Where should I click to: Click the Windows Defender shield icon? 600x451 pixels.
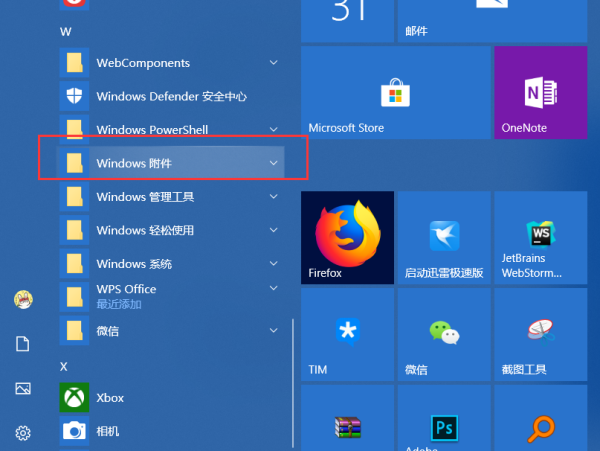coord(74,96)
